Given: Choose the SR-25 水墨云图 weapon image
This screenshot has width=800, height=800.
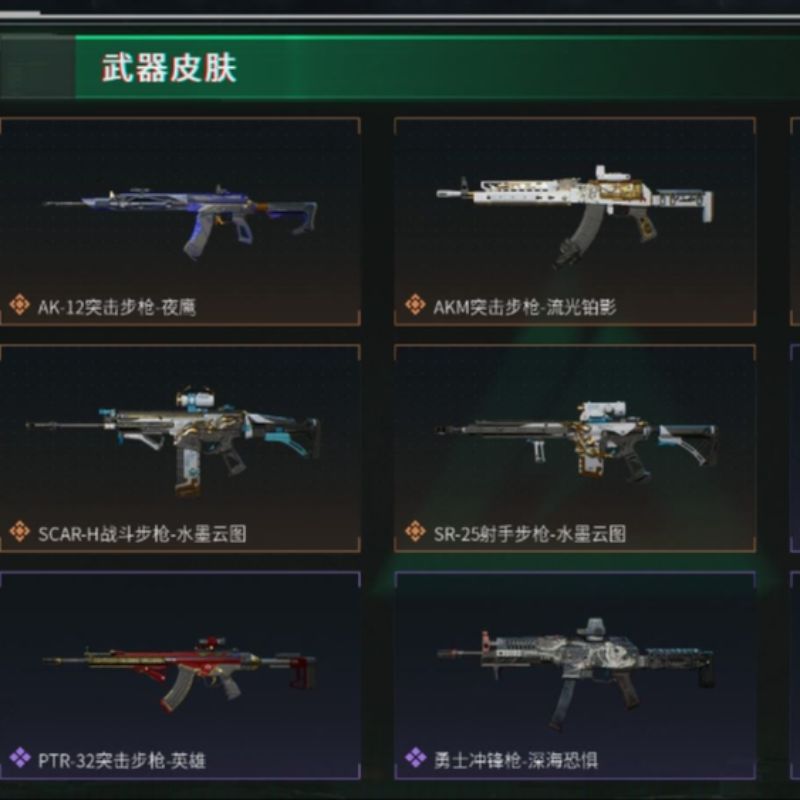Looking at the screenshot, I should point(575,442).
